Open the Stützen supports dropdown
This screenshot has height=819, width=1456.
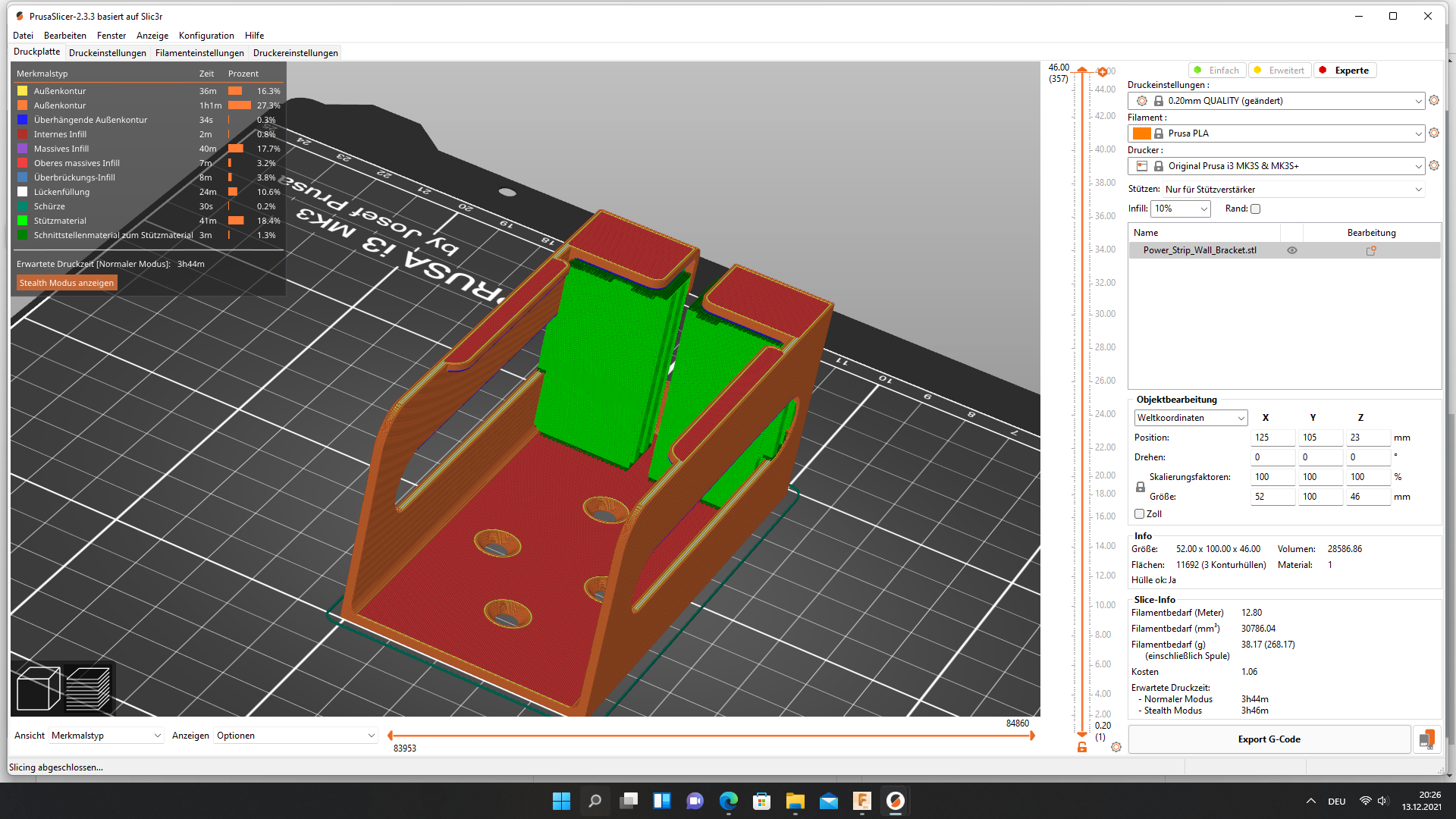point(1294,190)
